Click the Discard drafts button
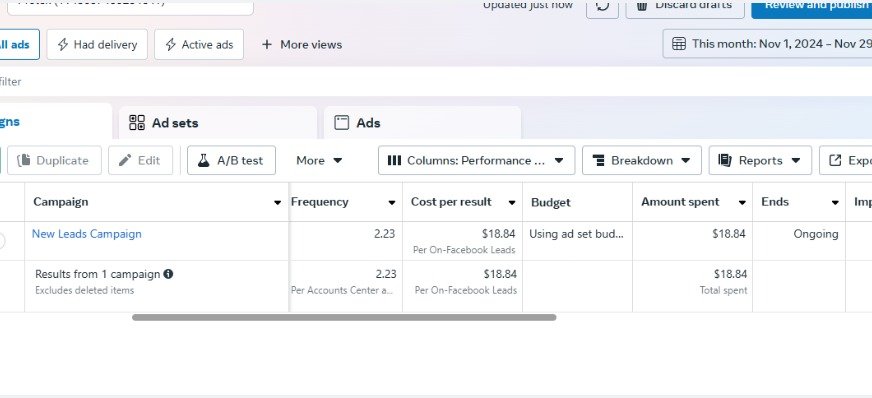The width and height of the screenshot is (872, 398). [x=685, y=7]
